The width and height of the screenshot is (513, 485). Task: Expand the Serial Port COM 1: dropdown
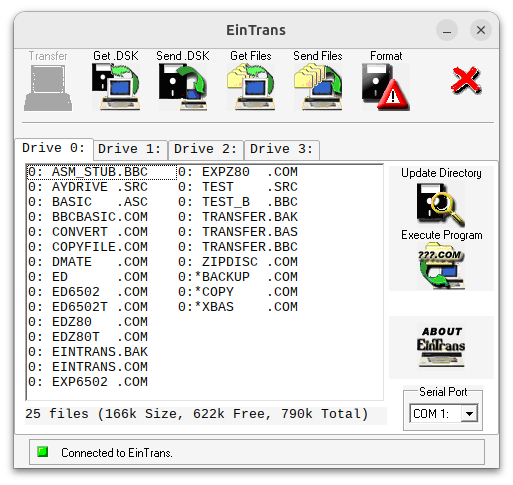pos(469,414)
